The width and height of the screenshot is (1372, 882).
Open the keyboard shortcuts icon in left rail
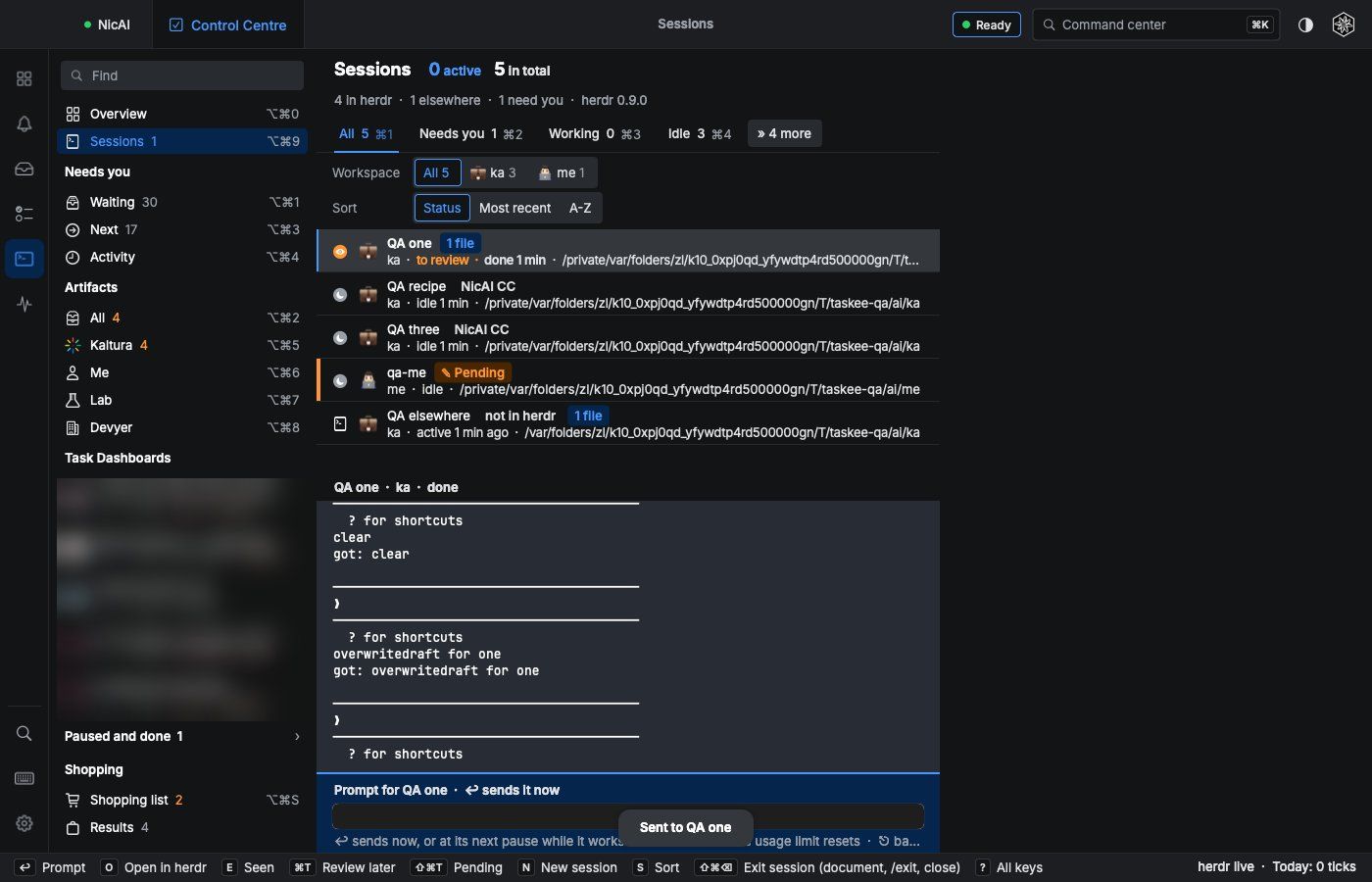point(24,778)
